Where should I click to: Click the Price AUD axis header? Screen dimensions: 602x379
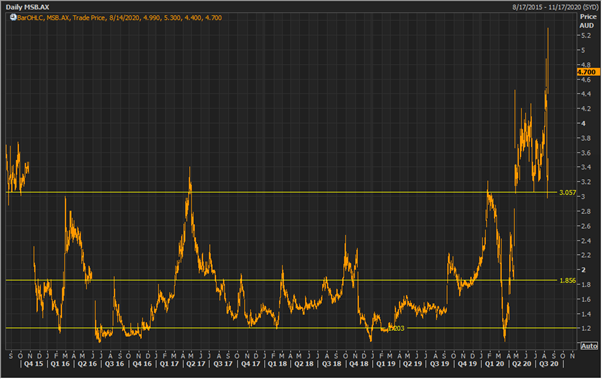587,21
